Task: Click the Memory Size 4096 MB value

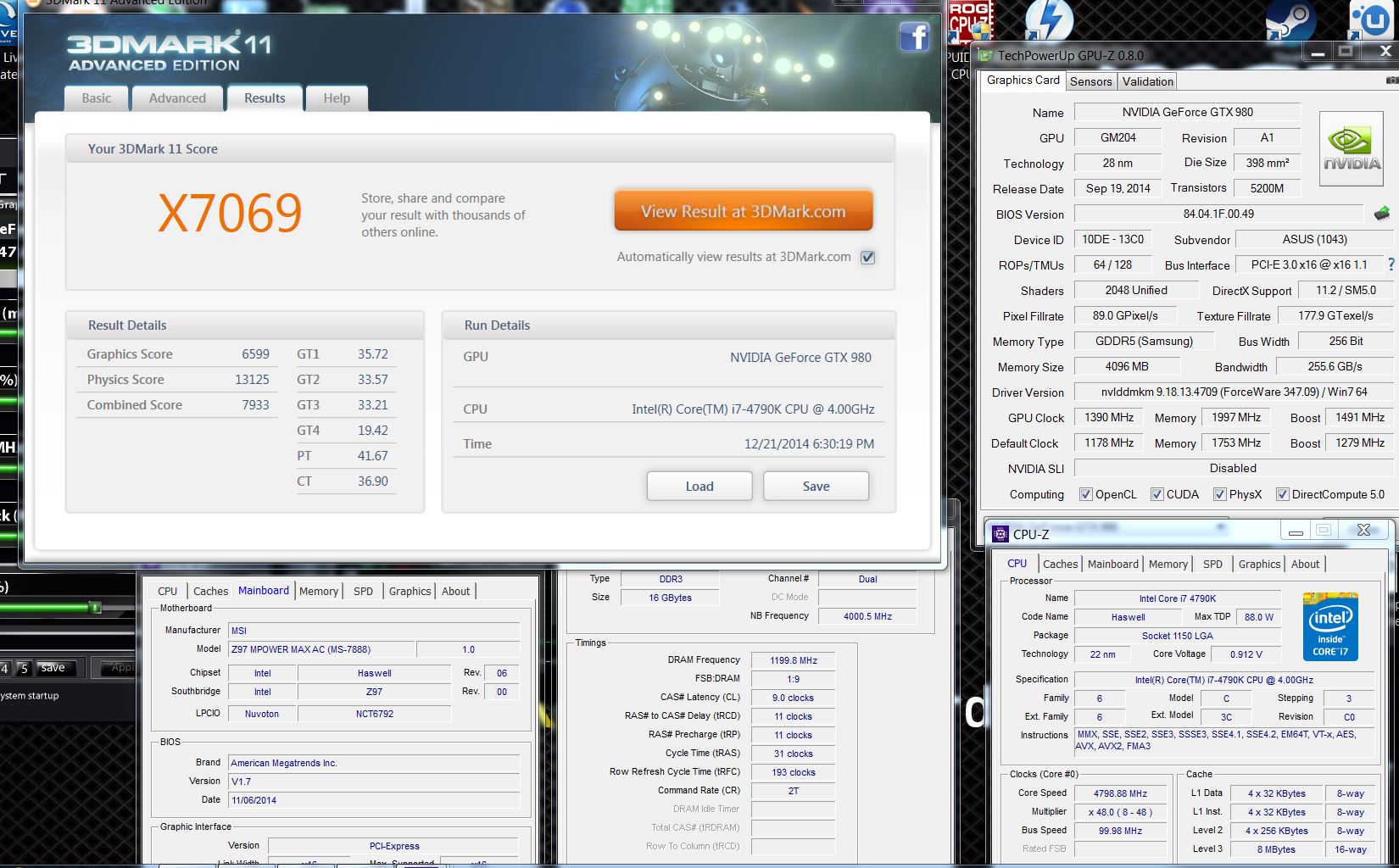Action: click(x=1127, y=366)
